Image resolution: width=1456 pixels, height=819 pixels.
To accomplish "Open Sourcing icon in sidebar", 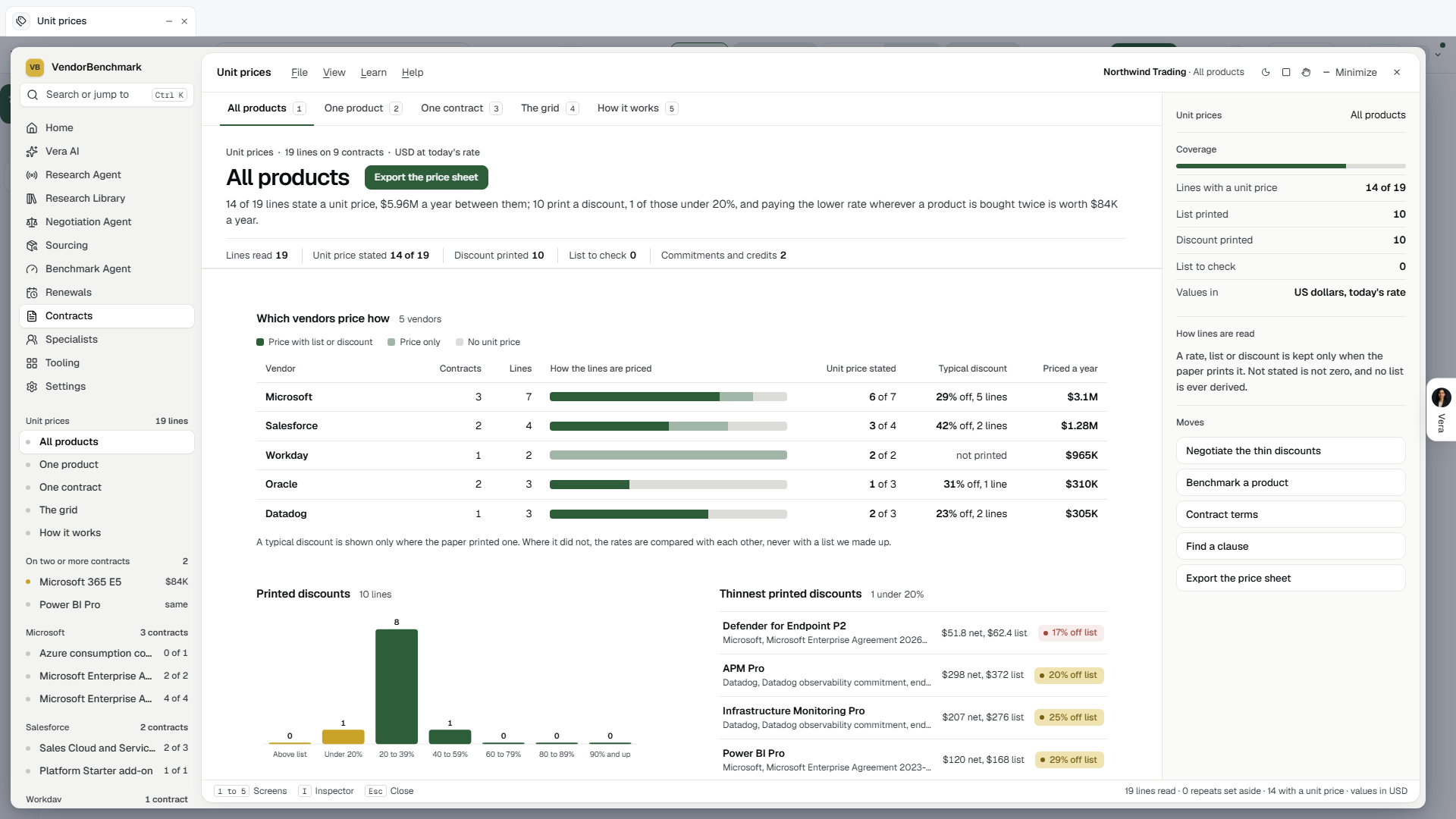I will [x=32, y=246].
